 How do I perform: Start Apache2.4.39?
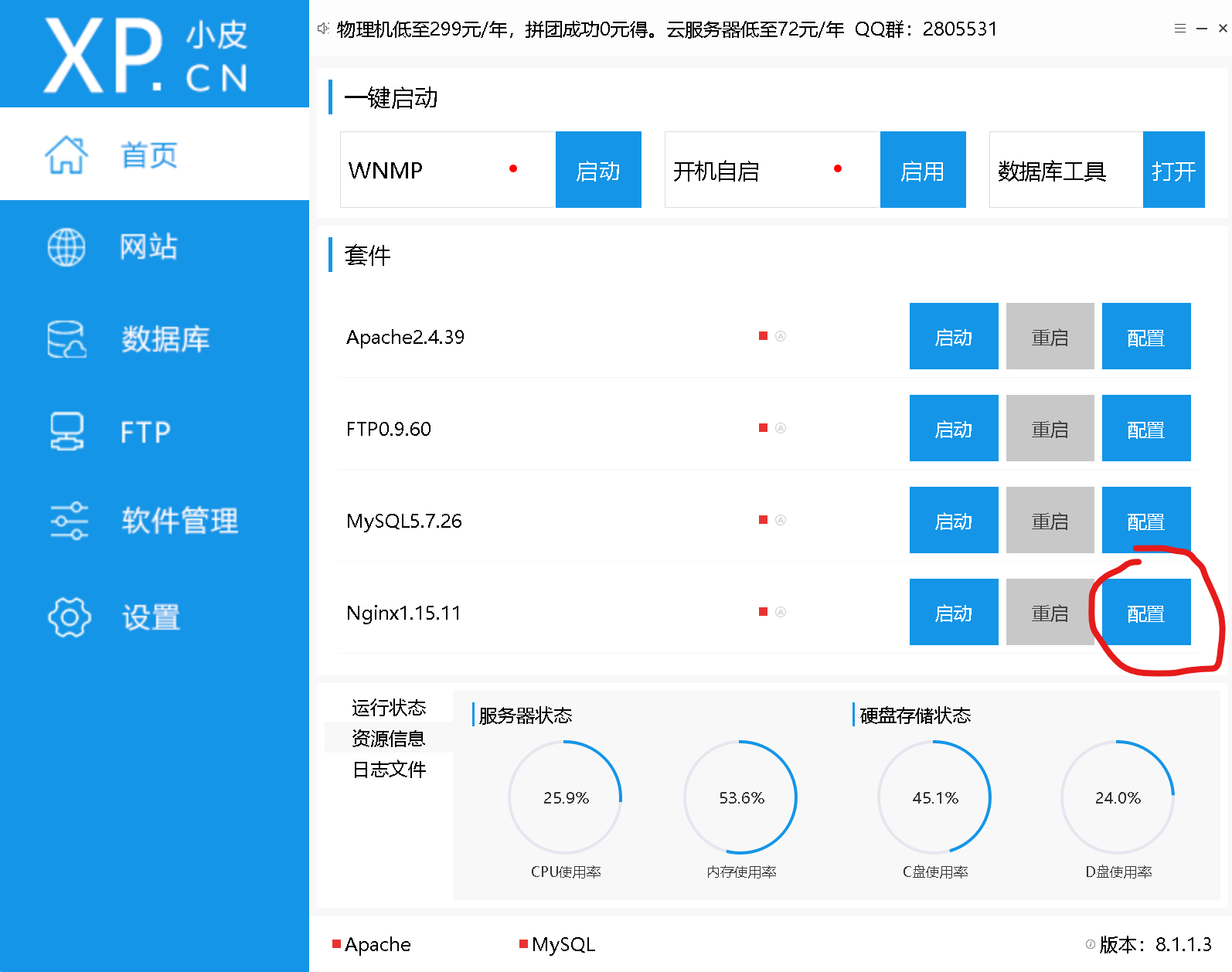(954, 336)
